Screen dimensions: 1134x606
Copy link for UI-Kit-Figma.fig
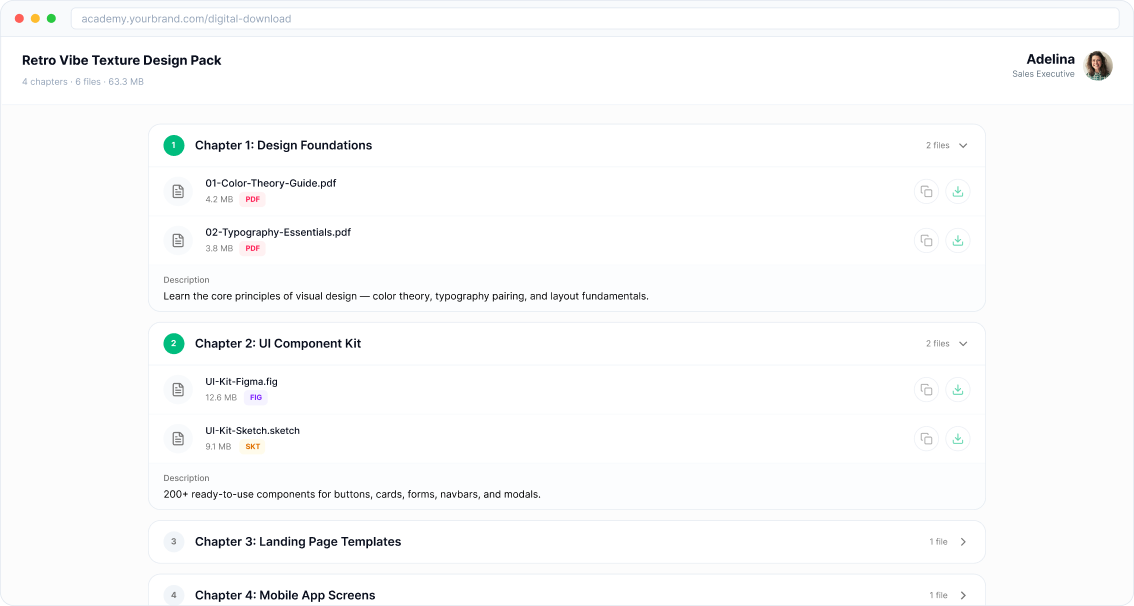click(x=926, y=389)
